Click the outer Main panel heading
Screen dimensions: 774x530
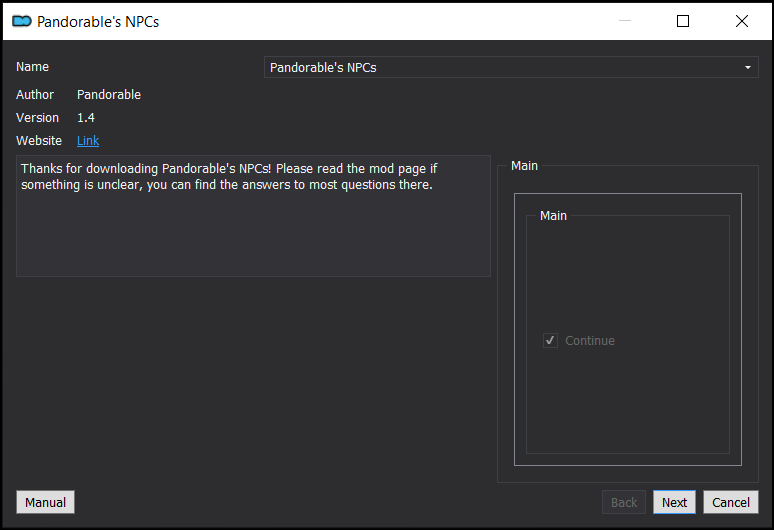click(x=524, y=166)
